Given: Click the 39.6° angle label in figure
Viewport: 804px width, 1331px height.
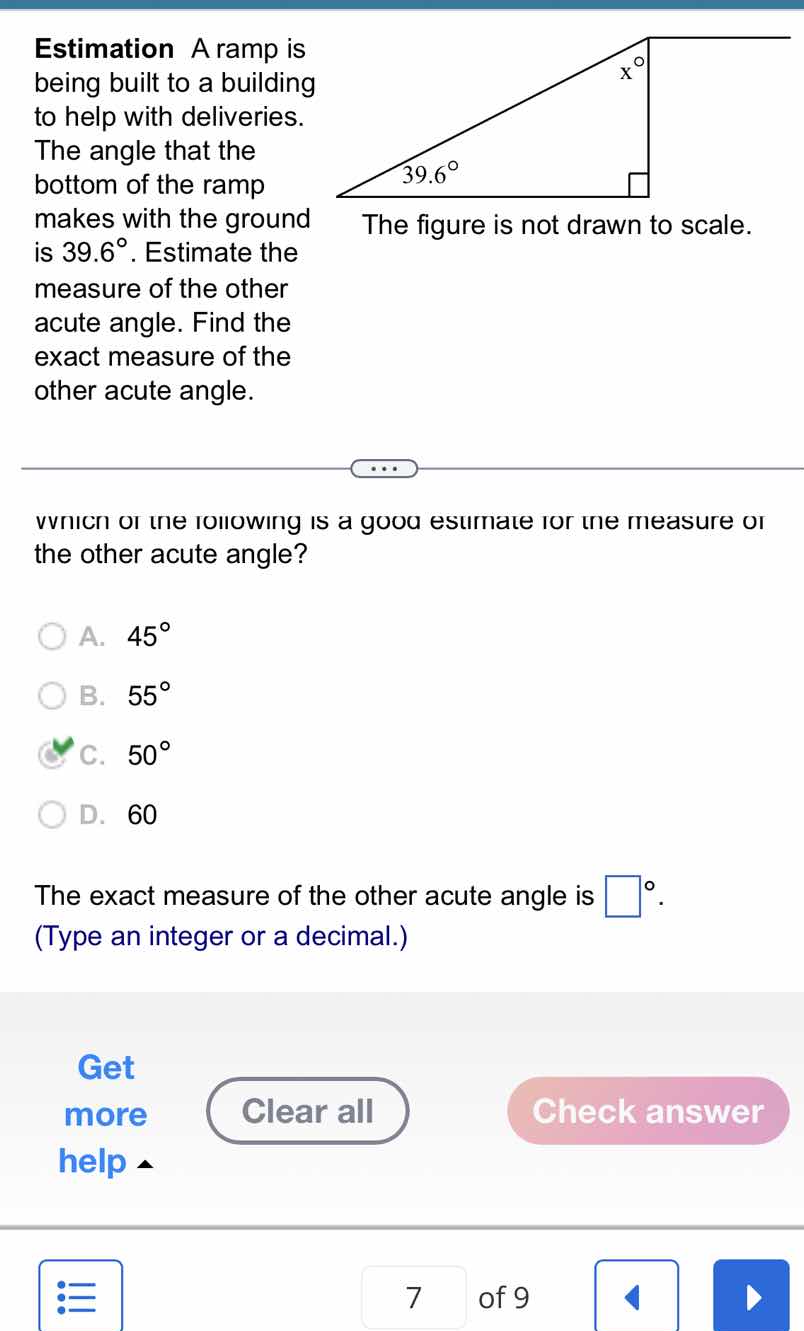Looking at the screenshot, I should pyautogui.click(x=430, y=177).
